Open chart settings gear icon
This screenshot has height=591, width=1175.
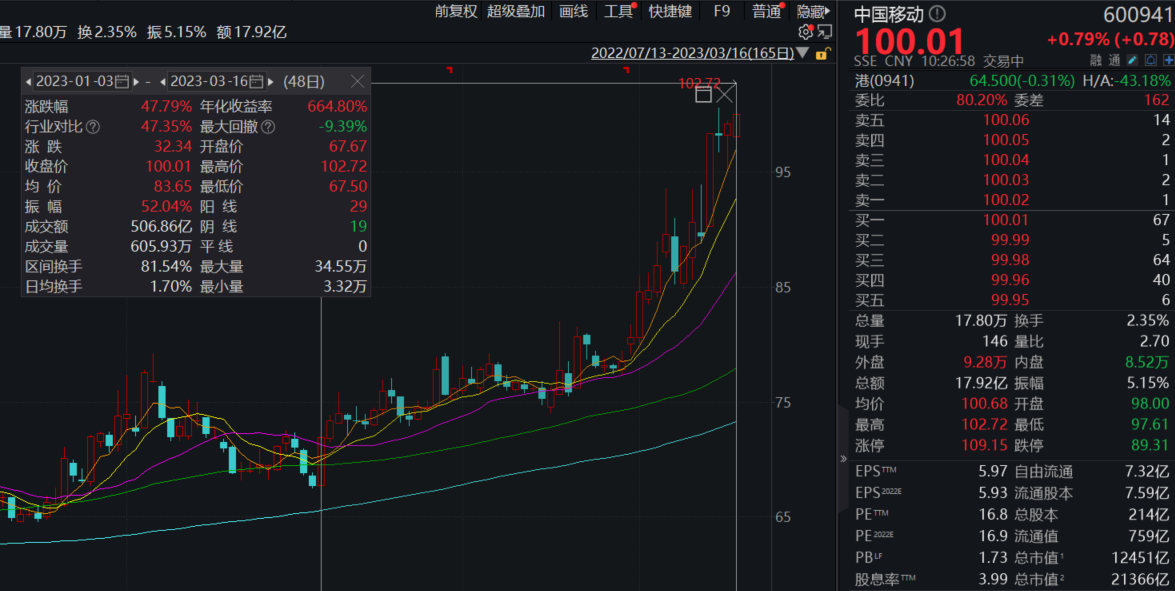pos(806,31)
